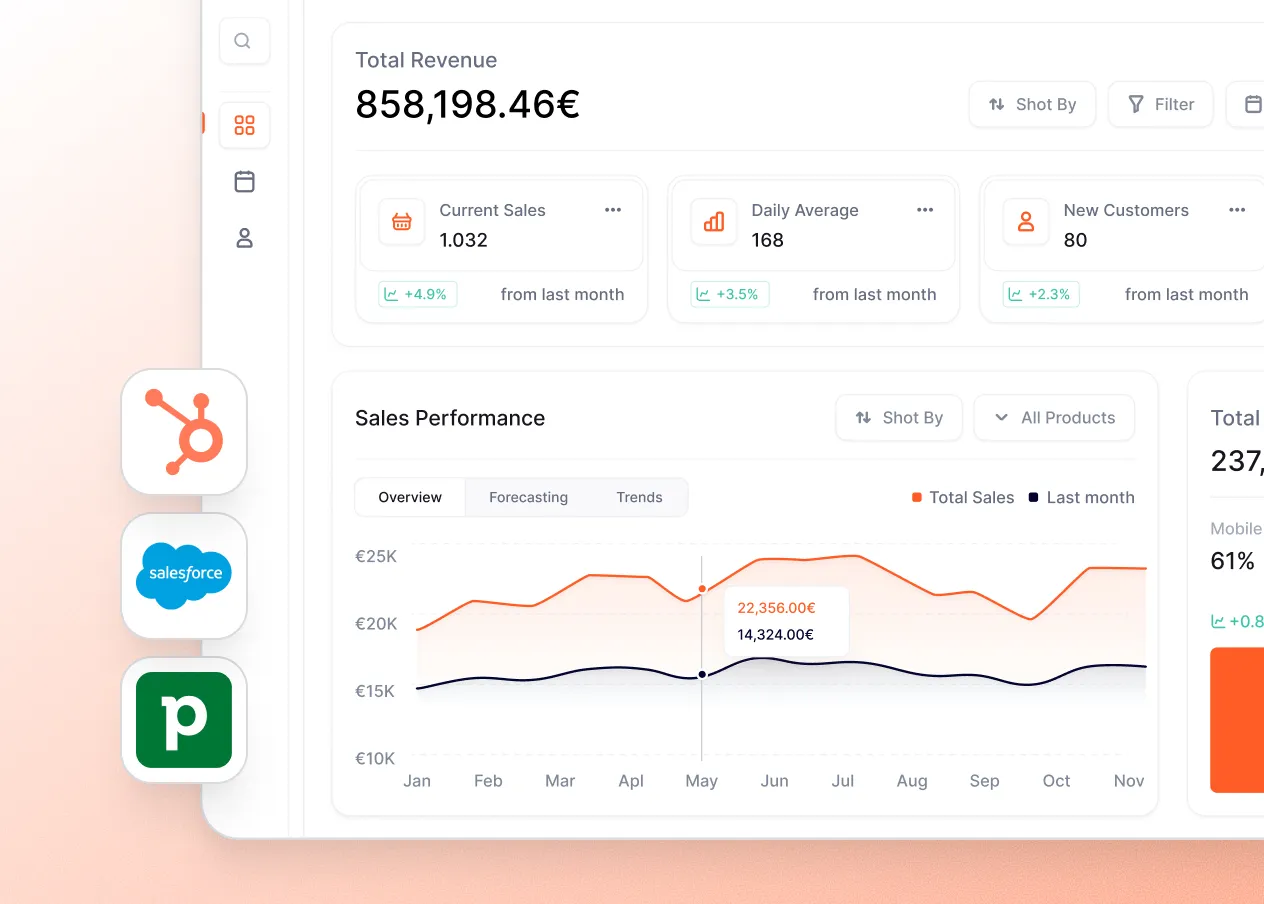Click the +4.9% growth badge on Current Sales
The image size is (1264, 904).
(417, 294)
